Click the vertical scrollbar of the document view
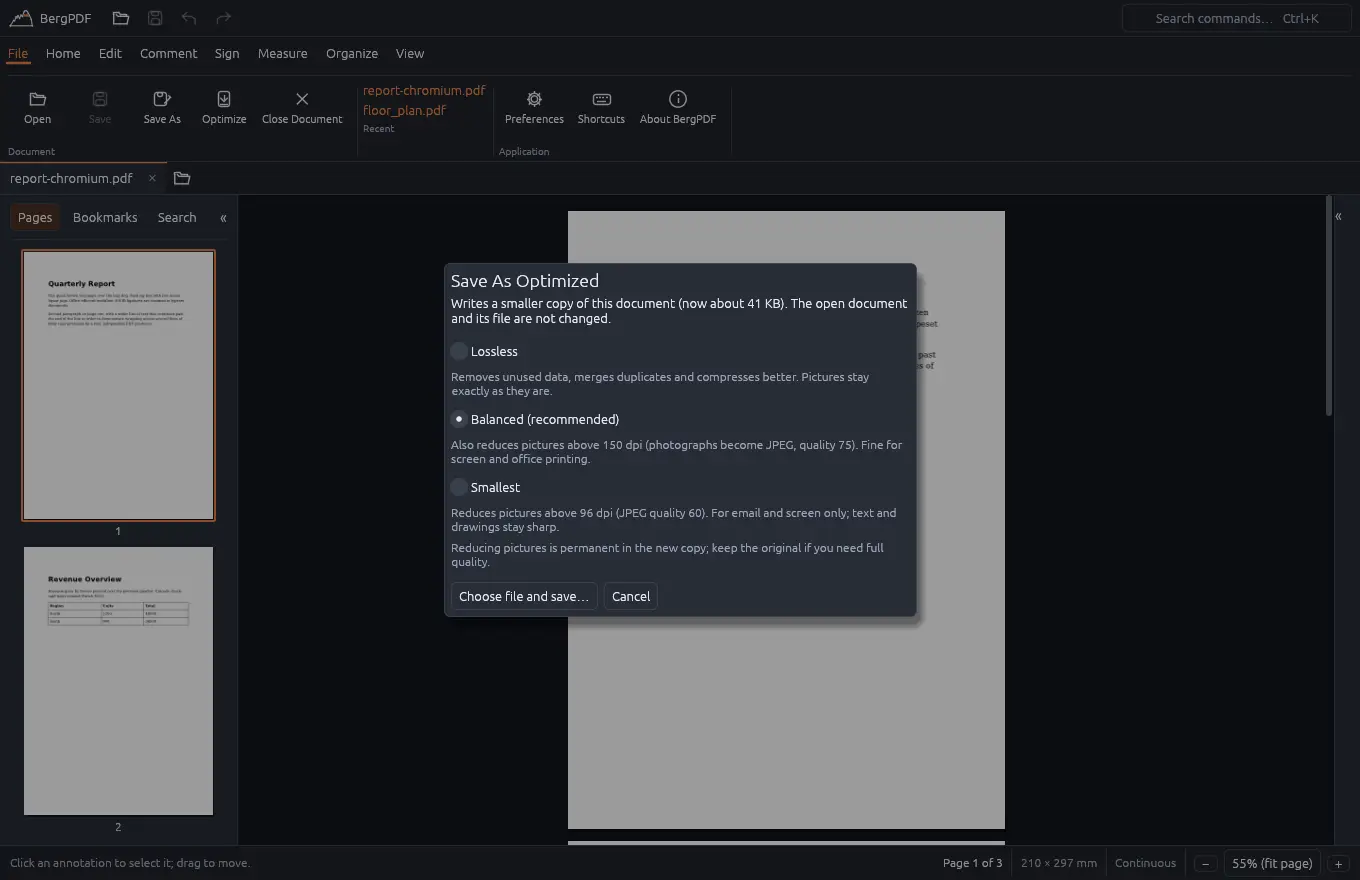The image size is (1360, 880). pyautogui.click(x=1329, y=307)
